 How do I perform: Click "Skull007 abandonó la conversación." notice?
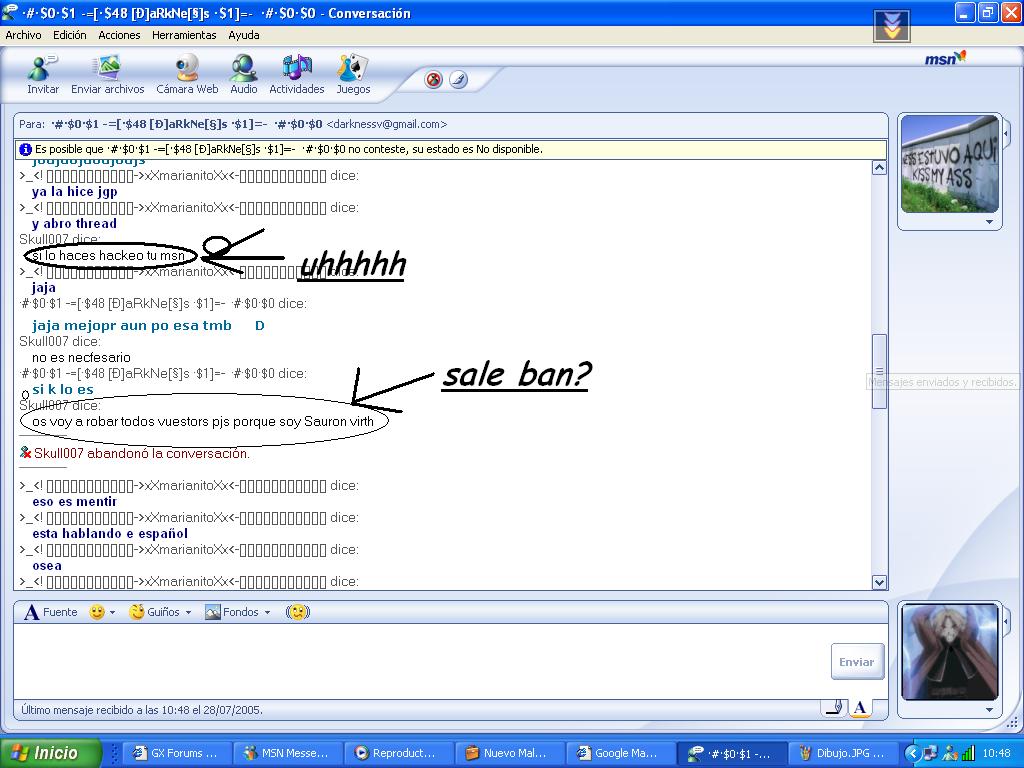142,453
